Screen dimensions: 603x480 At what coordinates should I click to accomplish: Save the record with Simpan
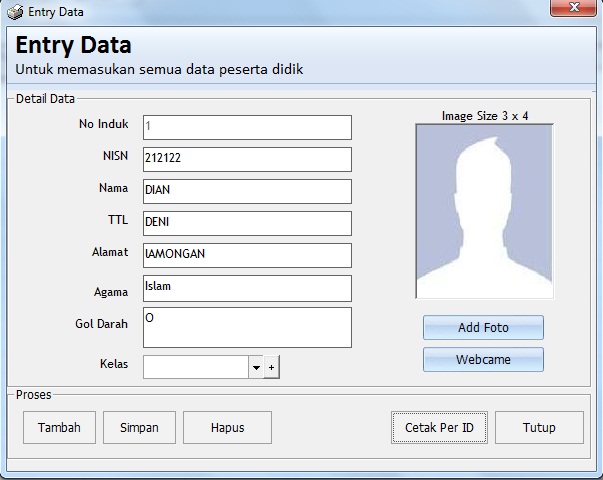pyautogui.click(x=139, y=427)
